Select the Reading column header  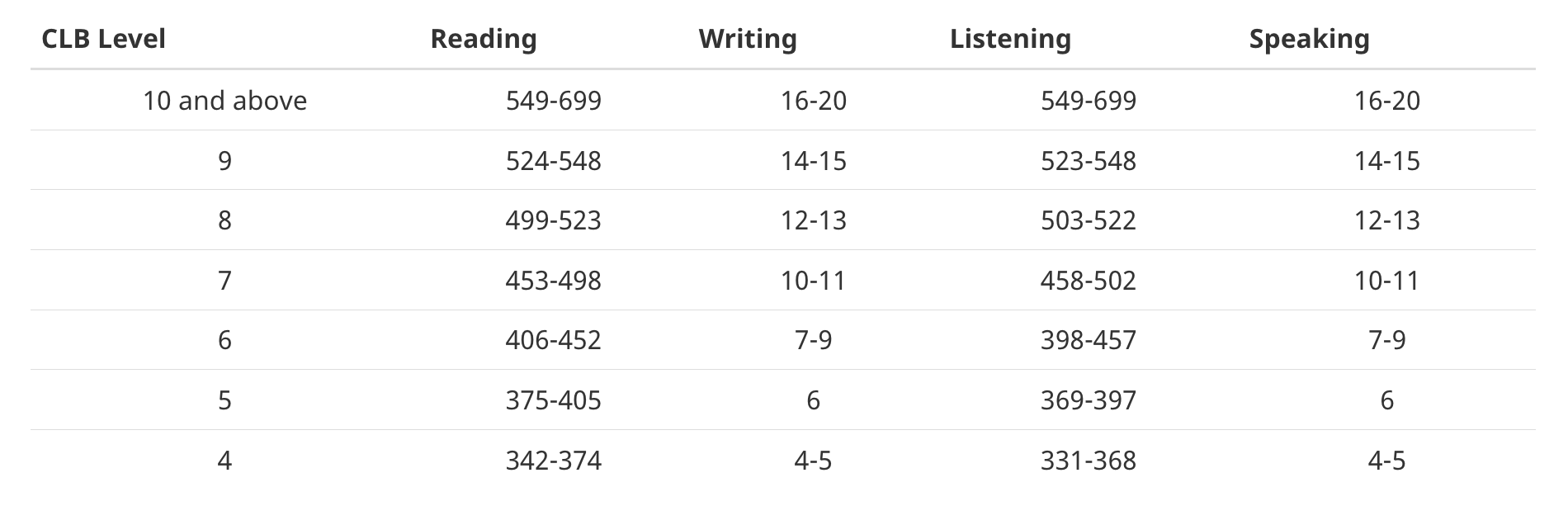(484, 39)
